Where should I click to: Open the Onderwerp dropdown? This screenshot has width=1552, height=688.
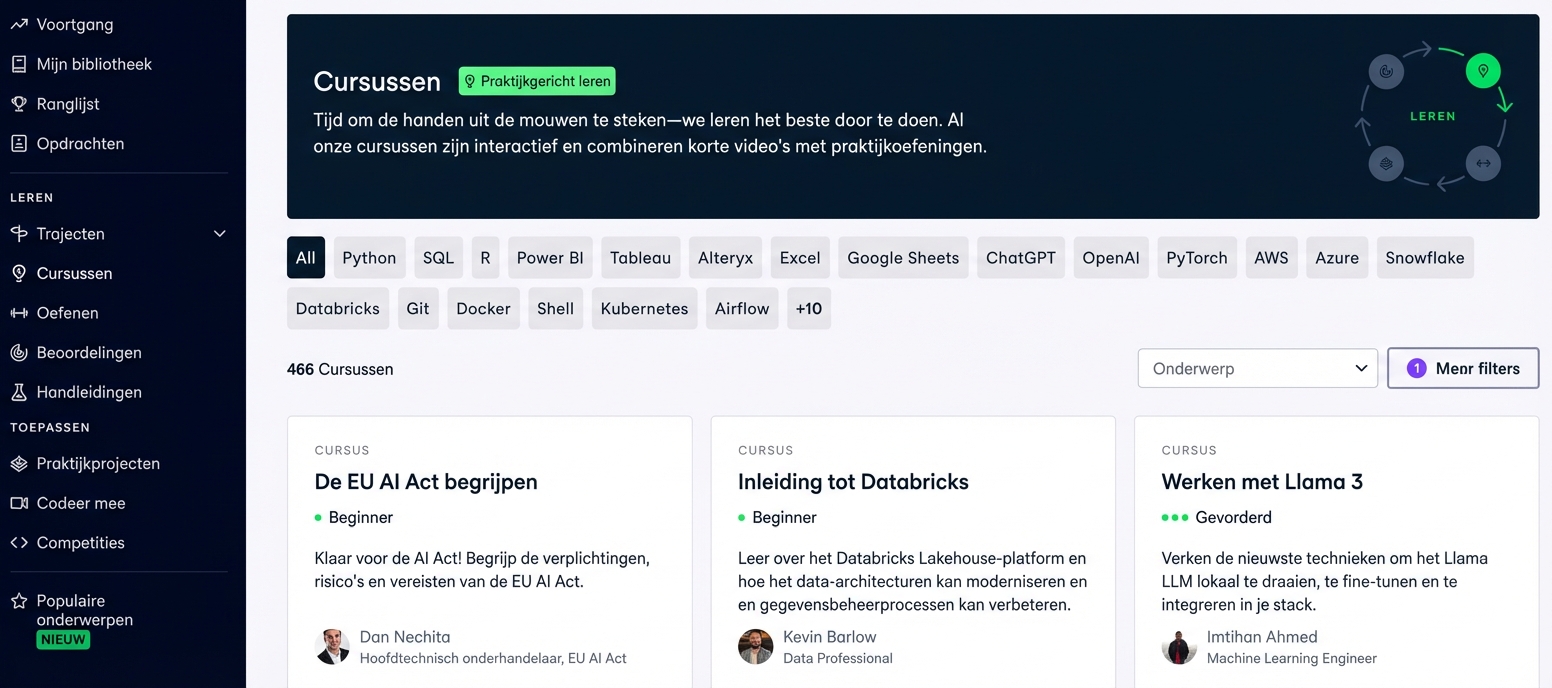coord(1257,368)
